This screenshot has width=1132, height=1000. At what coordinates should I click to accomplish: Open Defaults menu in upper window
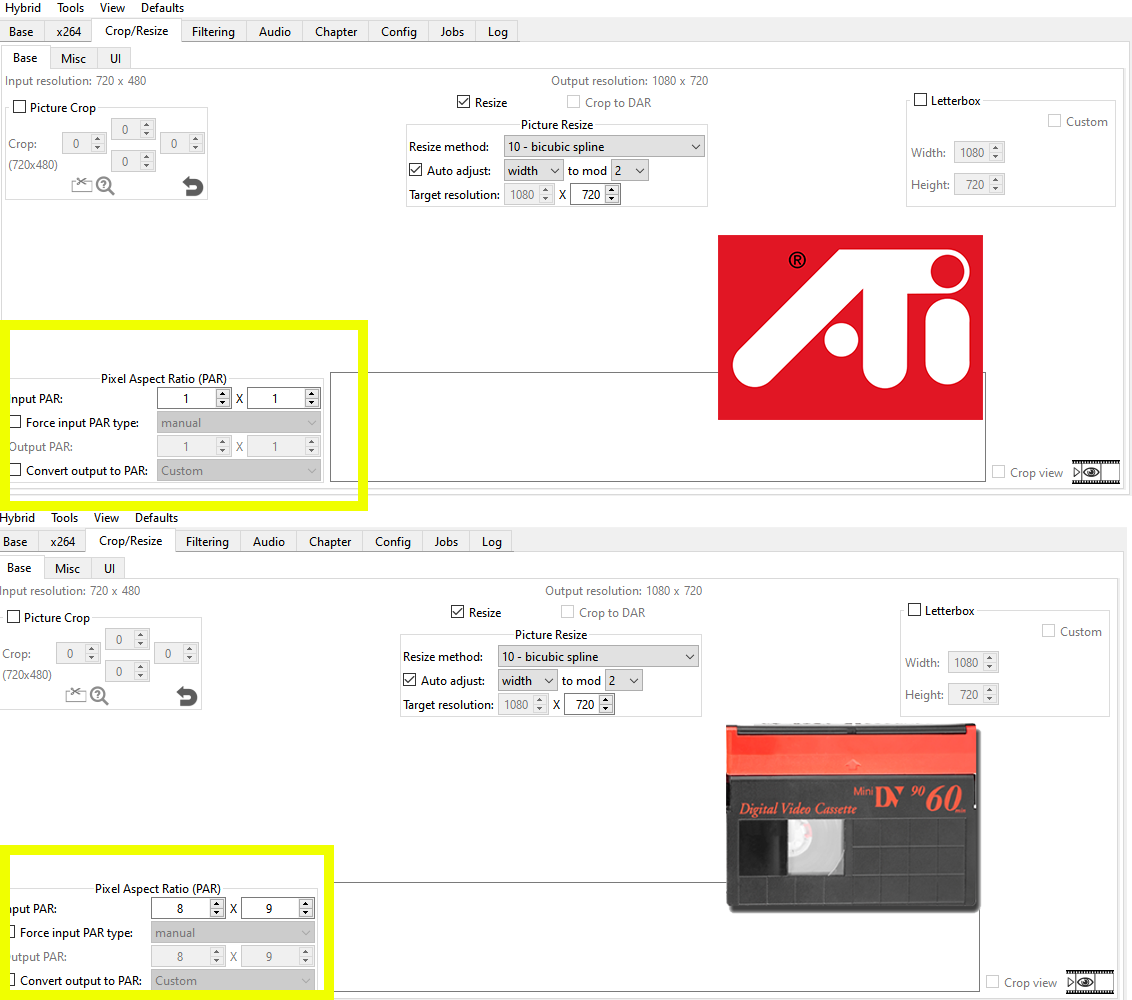[x=162, y=8]
